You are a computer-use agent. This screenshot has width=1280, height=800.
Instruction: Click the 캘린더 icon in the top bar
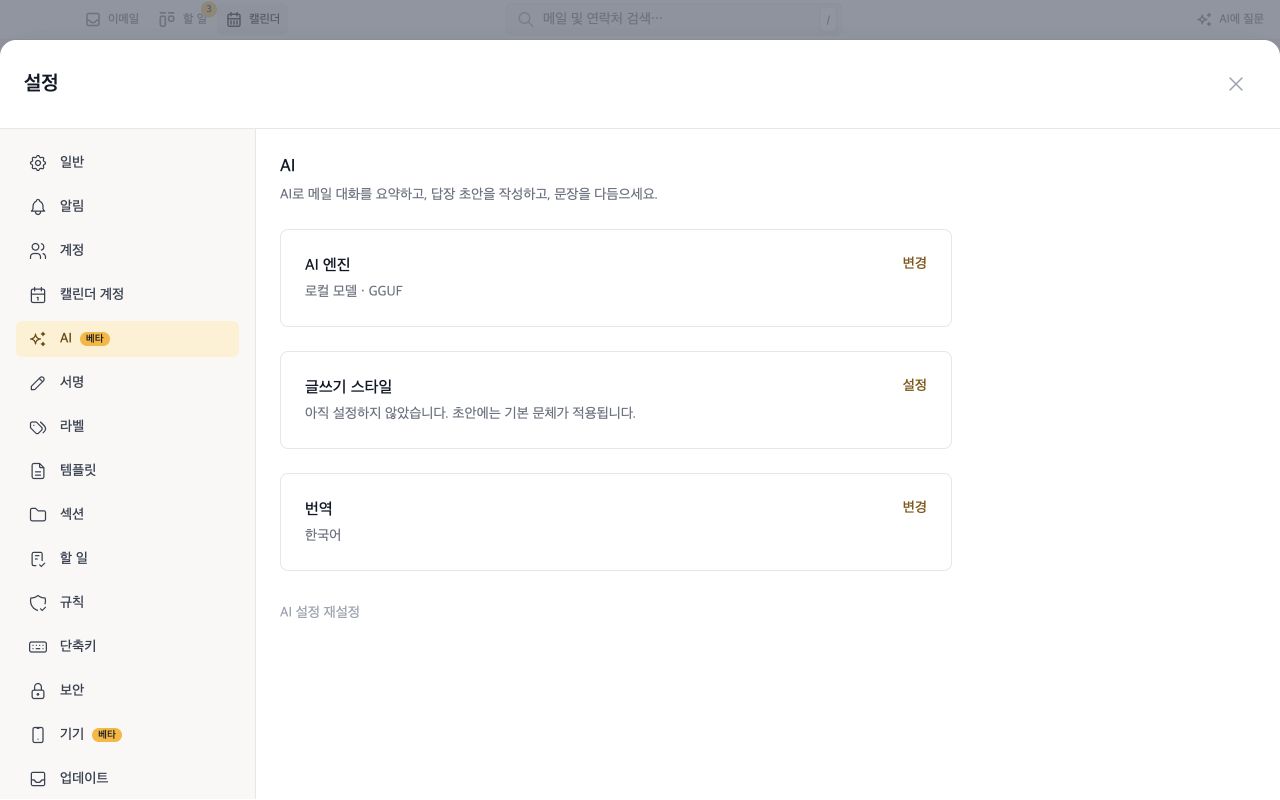coord(234,19)
